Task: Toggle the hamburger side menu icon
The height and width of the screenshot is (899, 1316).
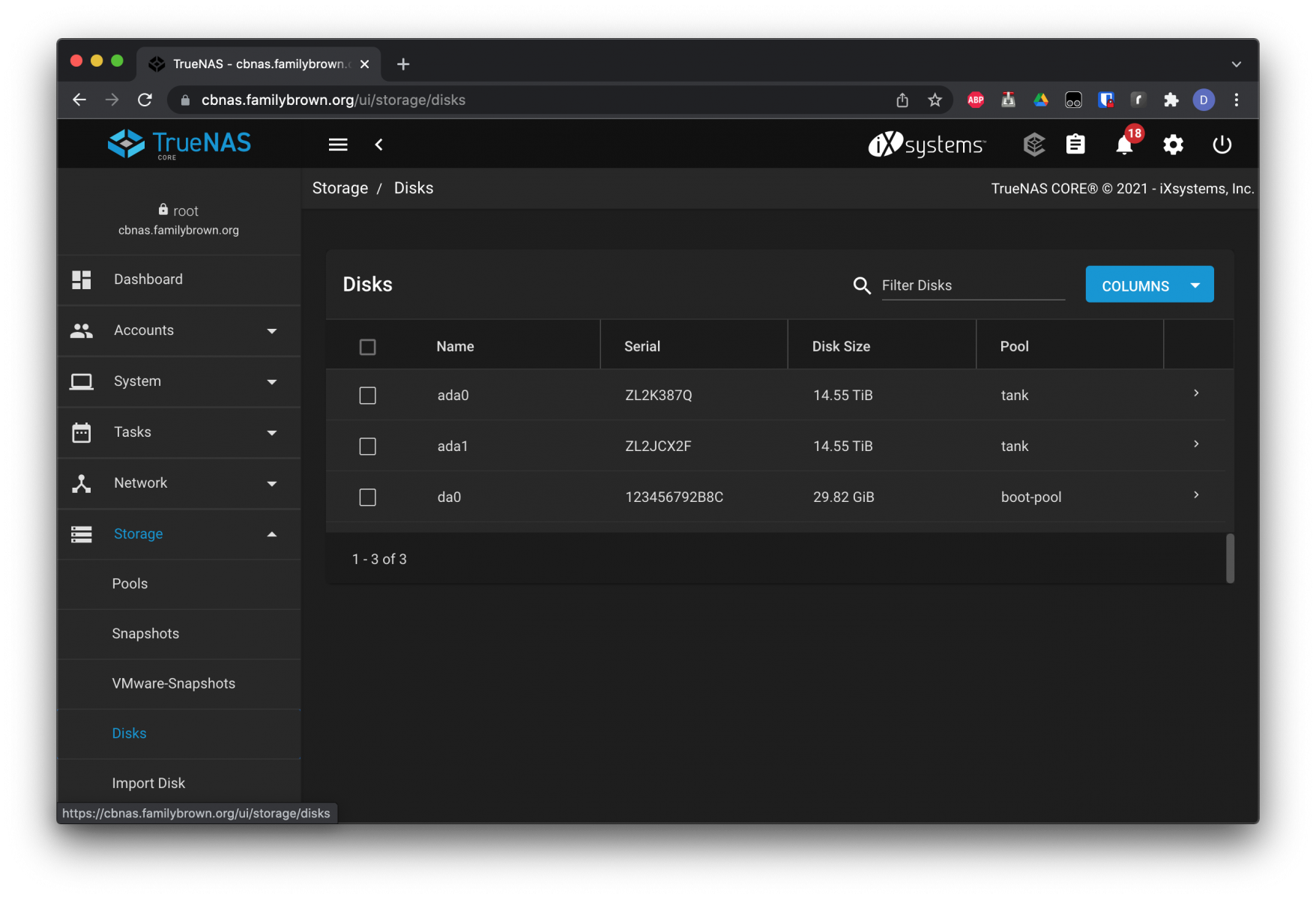Action: coord(338,145)
